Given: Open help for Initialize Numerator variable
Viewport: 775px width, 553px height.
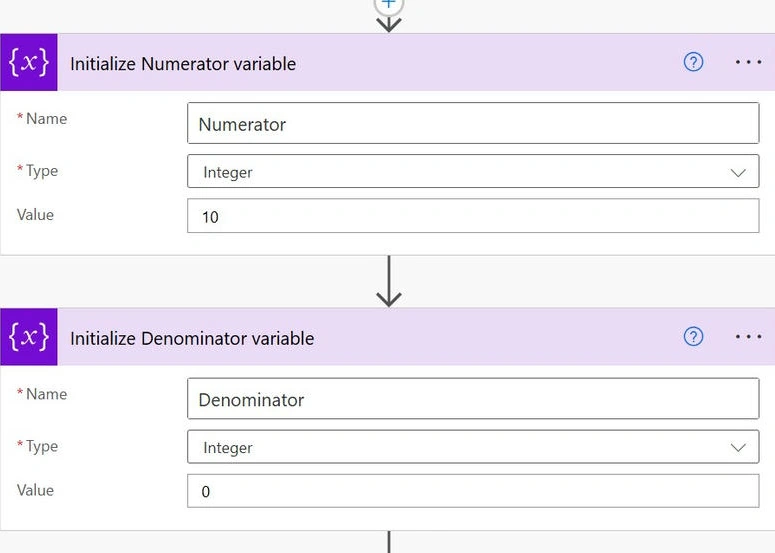Looking at the screenshot, I should (693, 62).
